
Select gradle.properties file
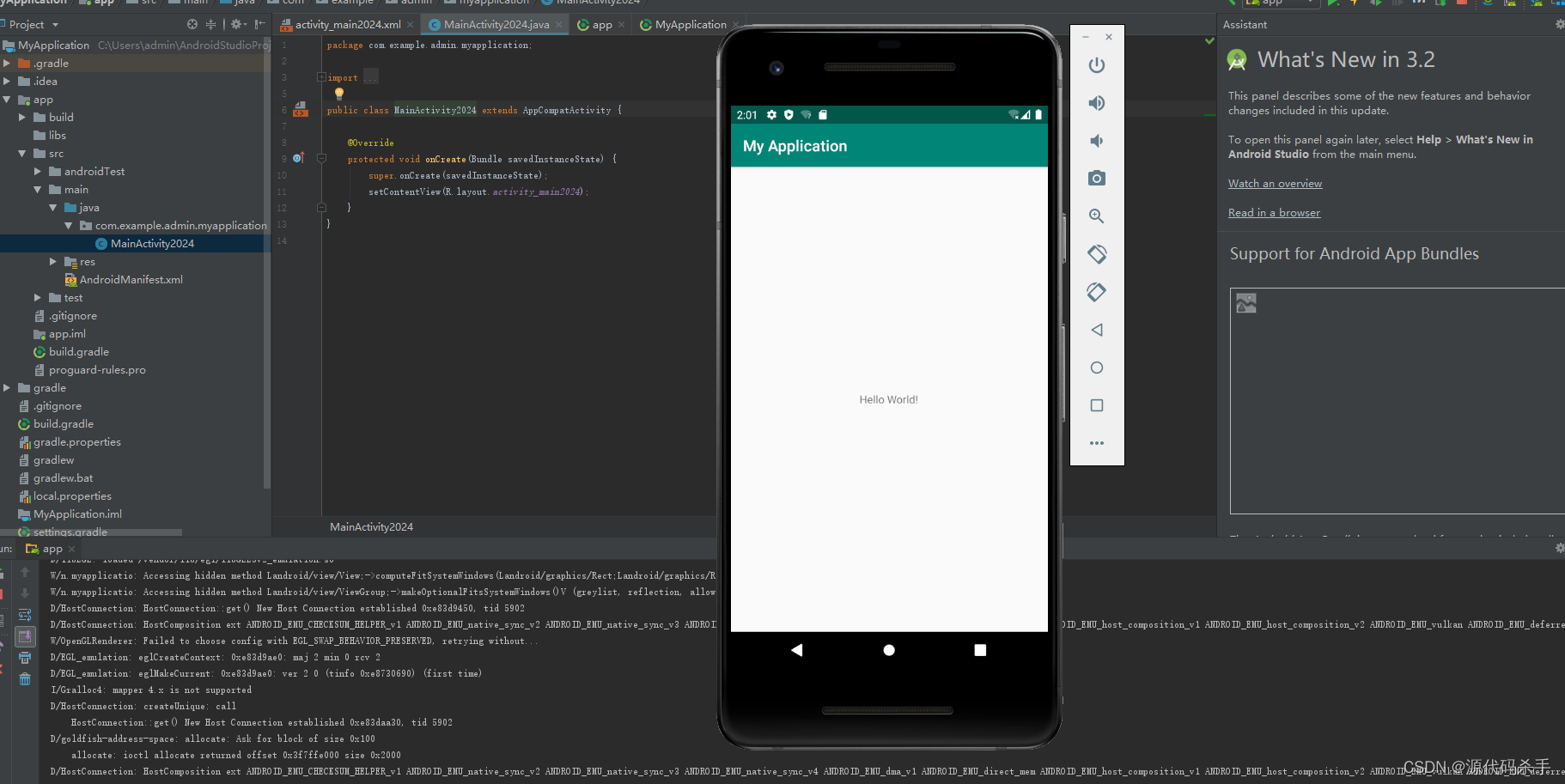[x=76, y=442]
